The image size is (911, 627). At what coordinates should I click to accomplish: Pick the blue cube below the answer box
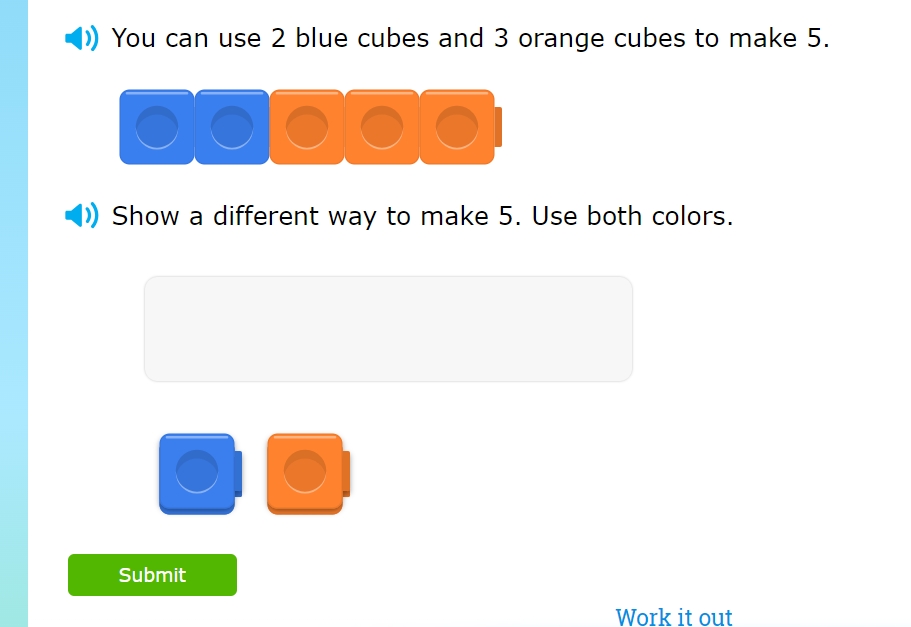coord(197,473)
